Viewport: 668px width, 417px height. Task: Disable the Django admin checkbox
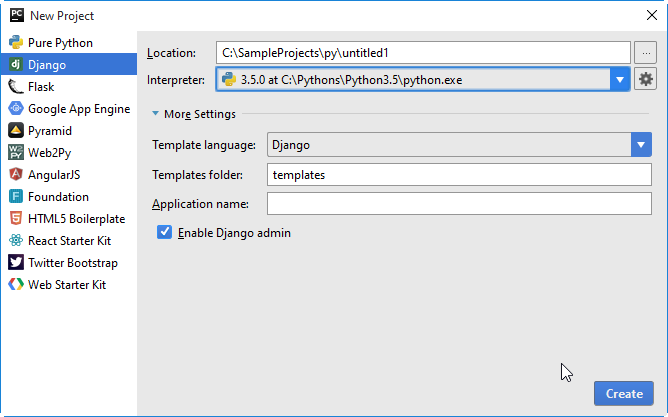(165, 233)
